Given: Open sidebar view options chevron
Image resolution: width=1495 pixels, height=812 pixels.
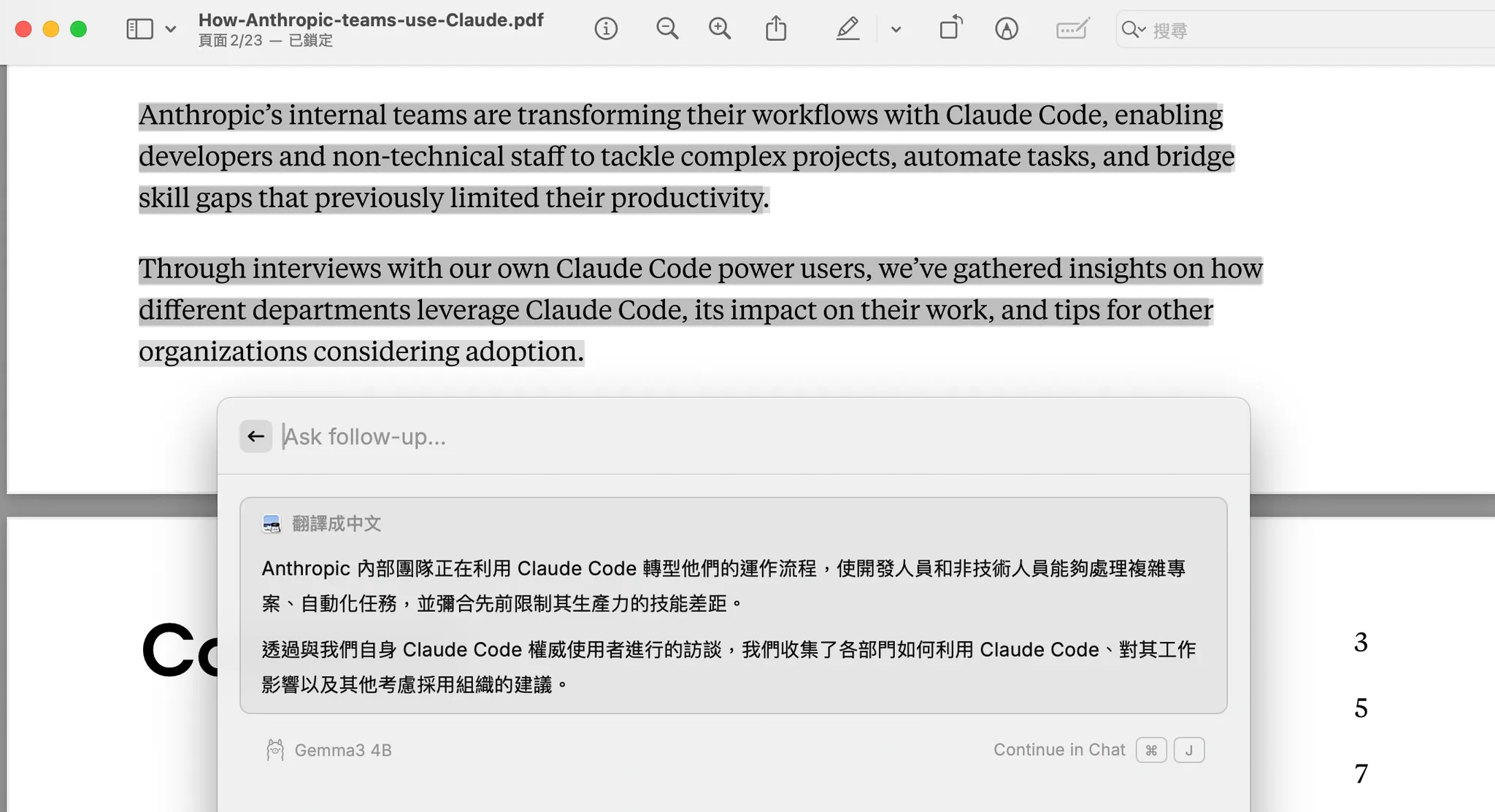Looking at the screenshot, I should point(171,29).
